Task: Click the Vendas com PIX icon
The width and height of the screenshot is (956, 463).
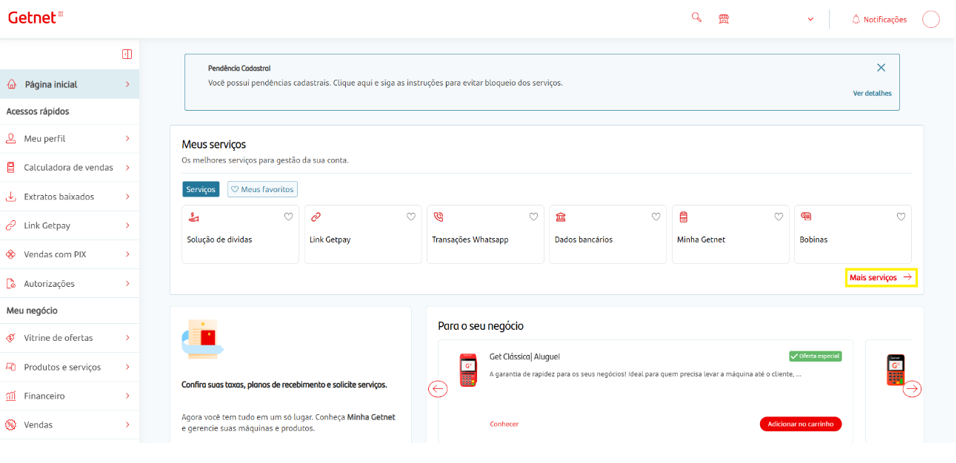Action: (10, 254)
